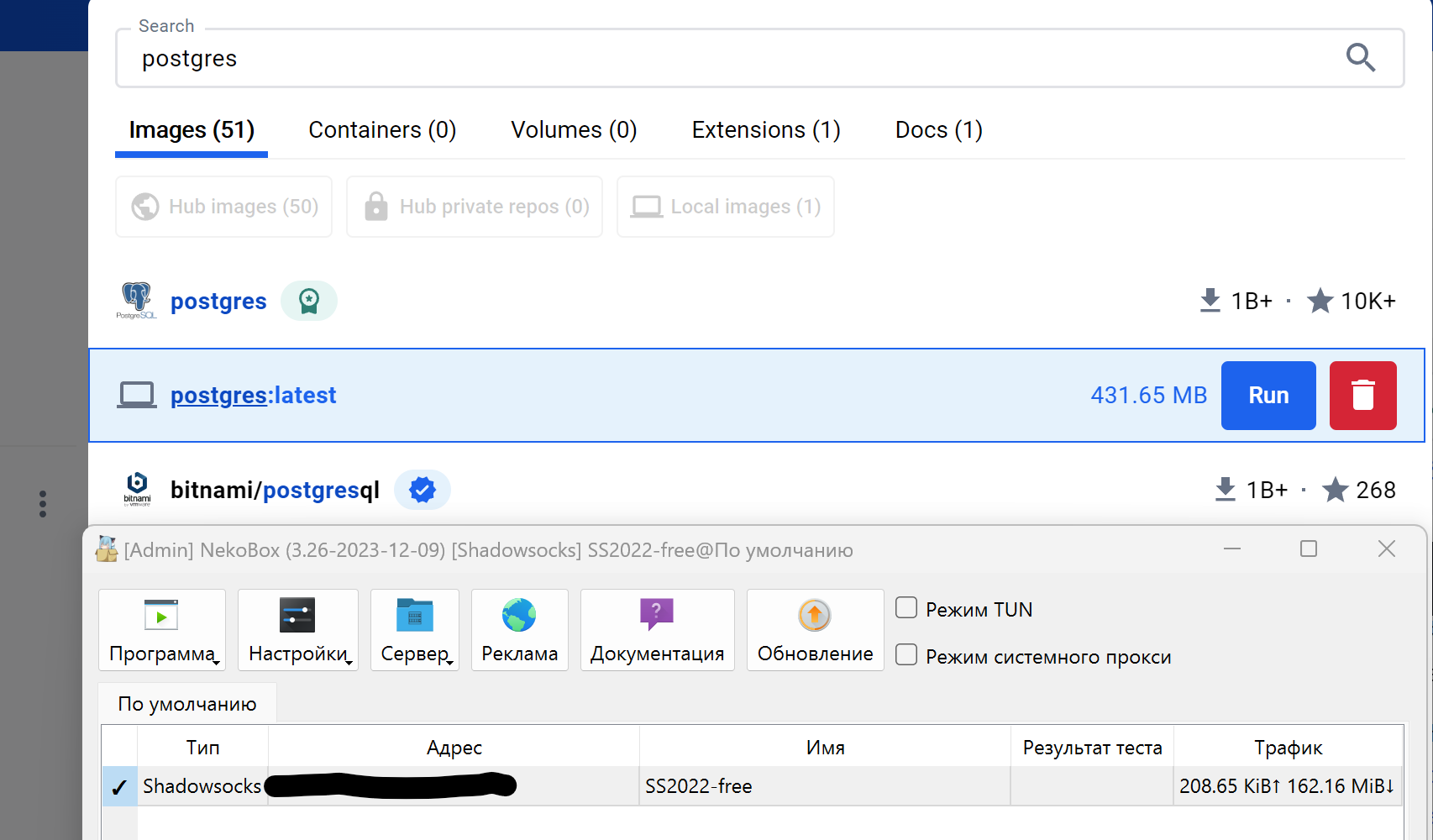Switch to the Volumes (0) tab
1433x840 pixels.
coord(575,130)
